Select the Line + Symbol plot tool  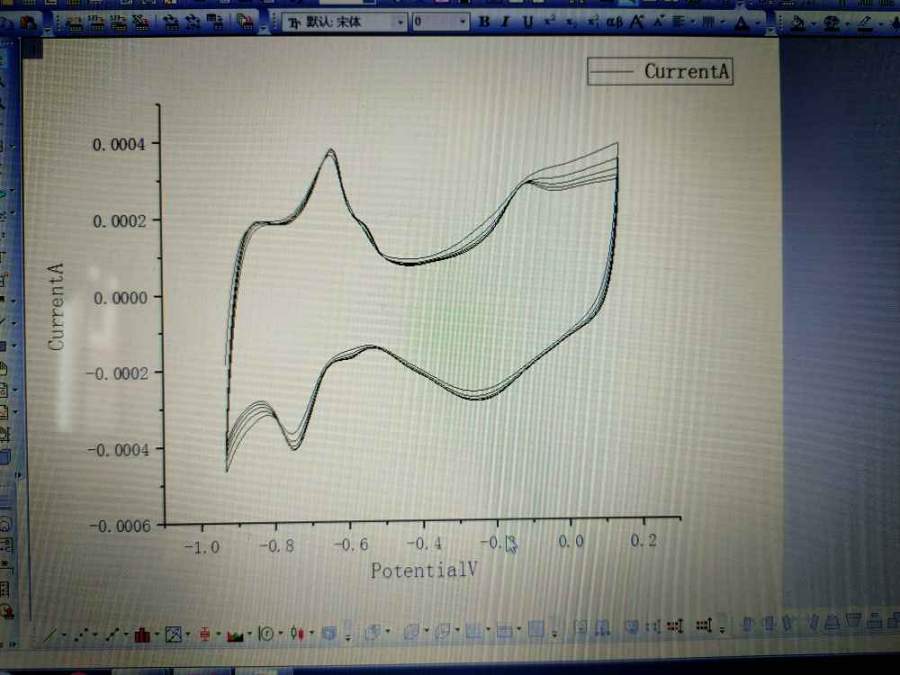click(112, 634)
